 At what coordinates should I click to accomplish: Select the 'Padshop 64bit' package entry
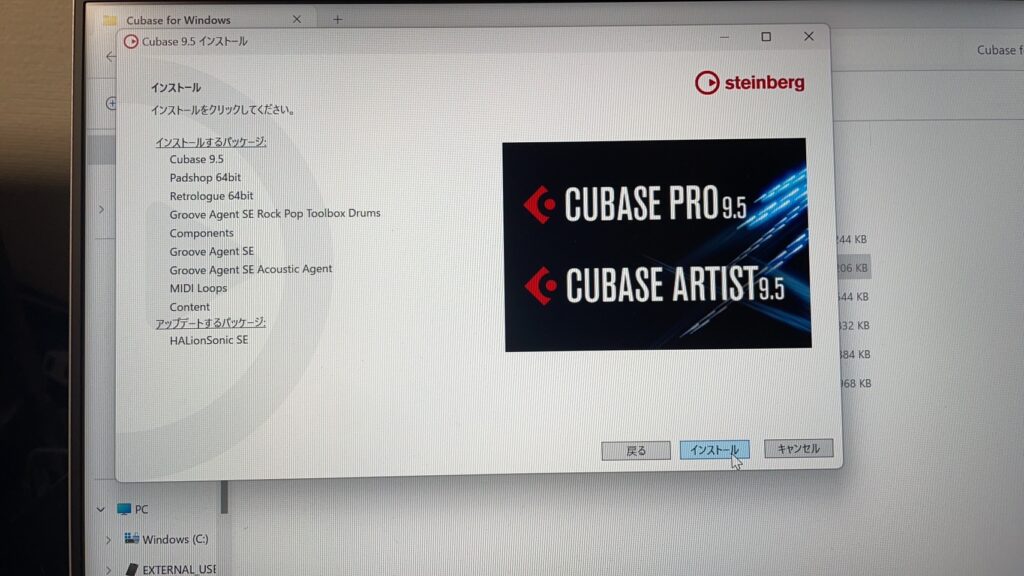click(205, 178)
